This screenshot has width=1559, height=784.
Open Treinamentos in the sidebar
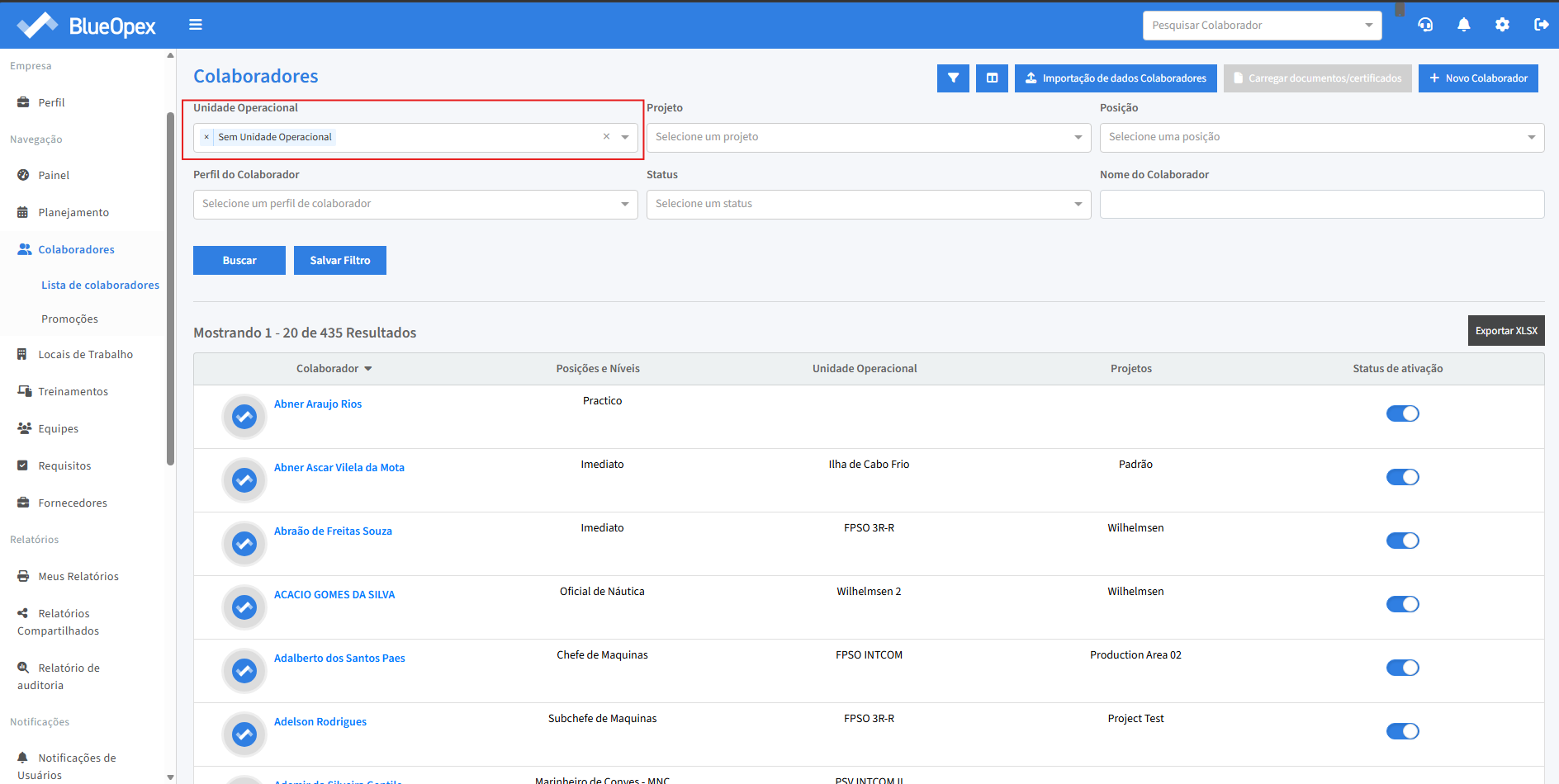pos(73,391)
